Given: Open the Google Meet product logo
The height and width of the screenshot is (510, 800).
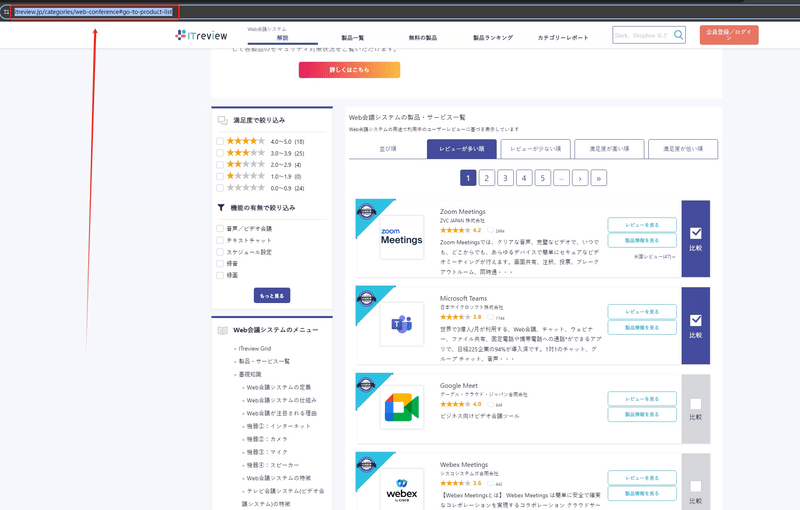Looking at the screenshot, I should 402,407.
